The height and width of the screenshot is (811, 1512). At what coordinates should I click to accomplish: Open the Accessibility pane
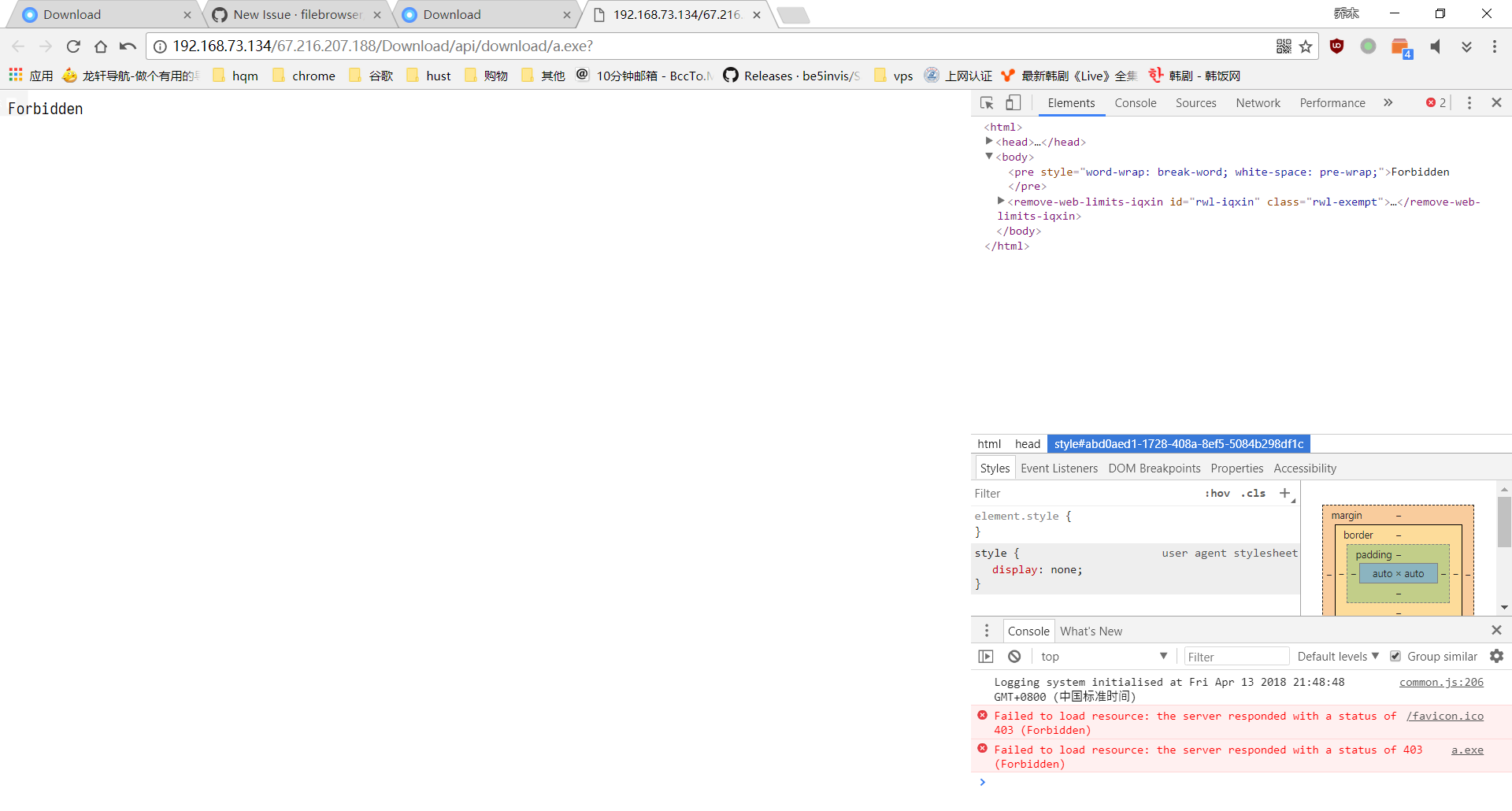tap(1305, 468)
